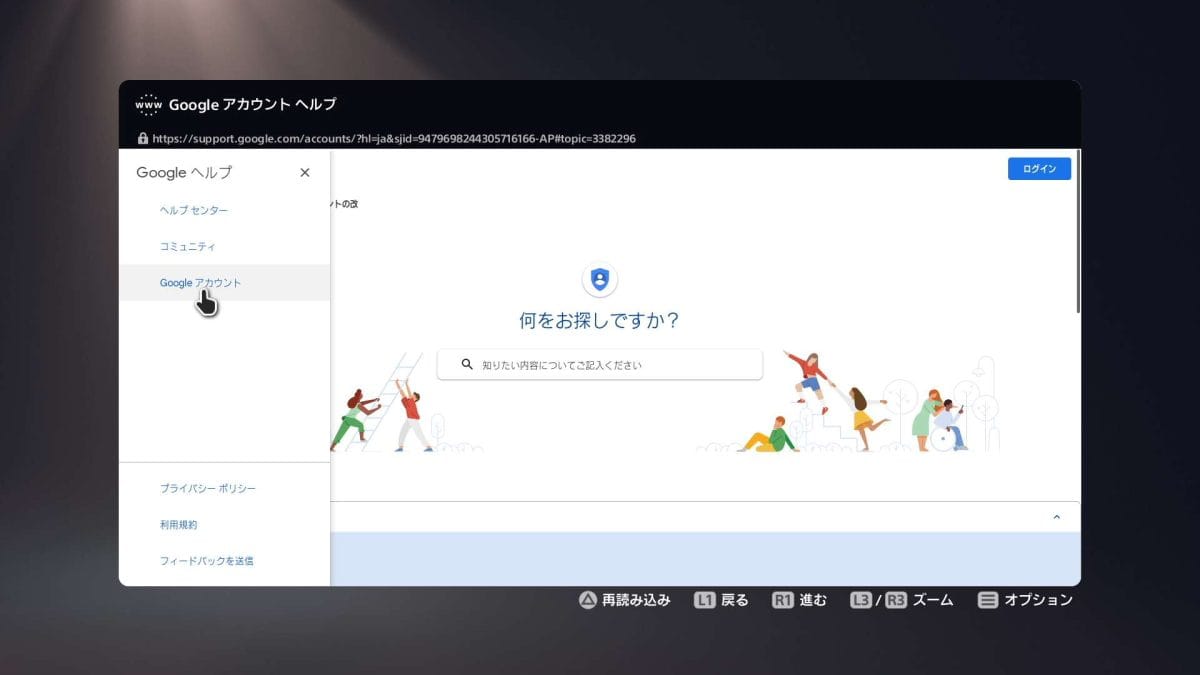Open the コミュニティ link
The image size is (1200, 675).
point(186,246)
